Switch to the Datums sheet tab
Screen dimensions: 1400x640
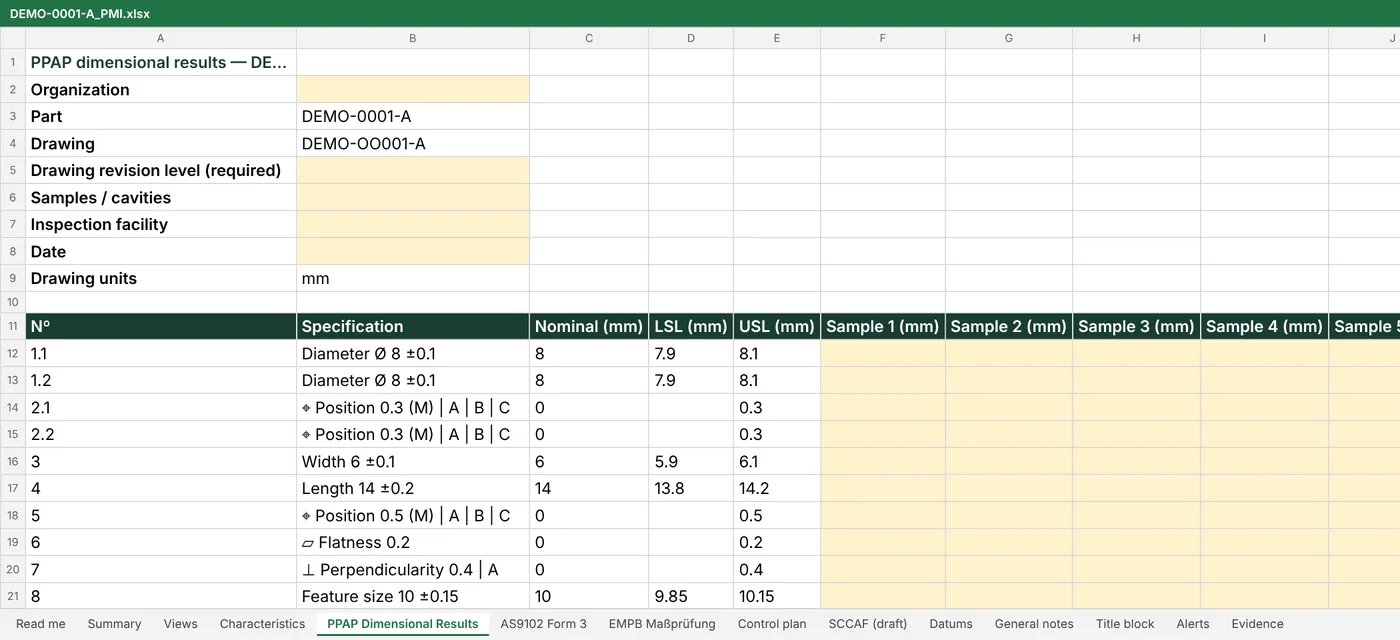pyautogui.click(x=951, y=624)
